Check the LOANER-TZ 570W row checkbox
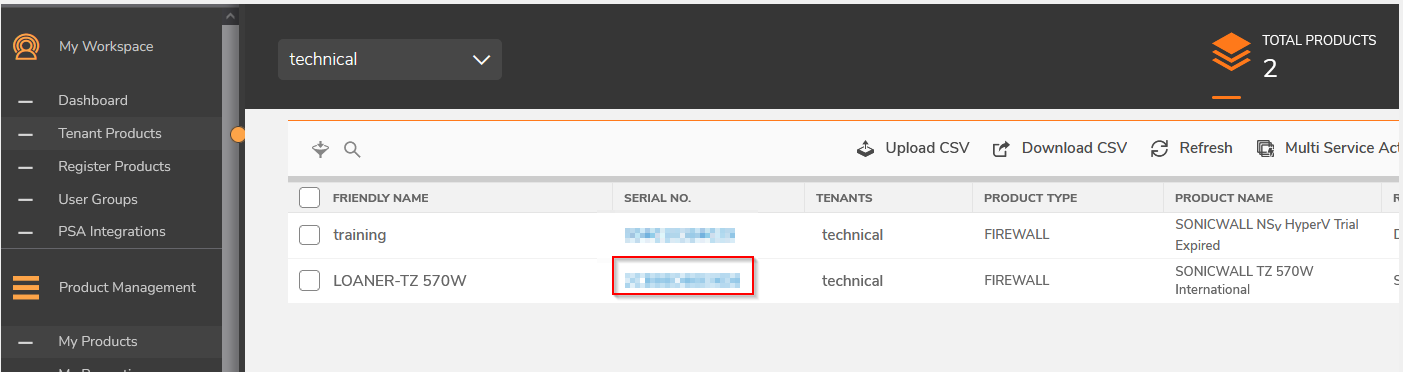Screen dimensions: 1403x372 point(310,281)
